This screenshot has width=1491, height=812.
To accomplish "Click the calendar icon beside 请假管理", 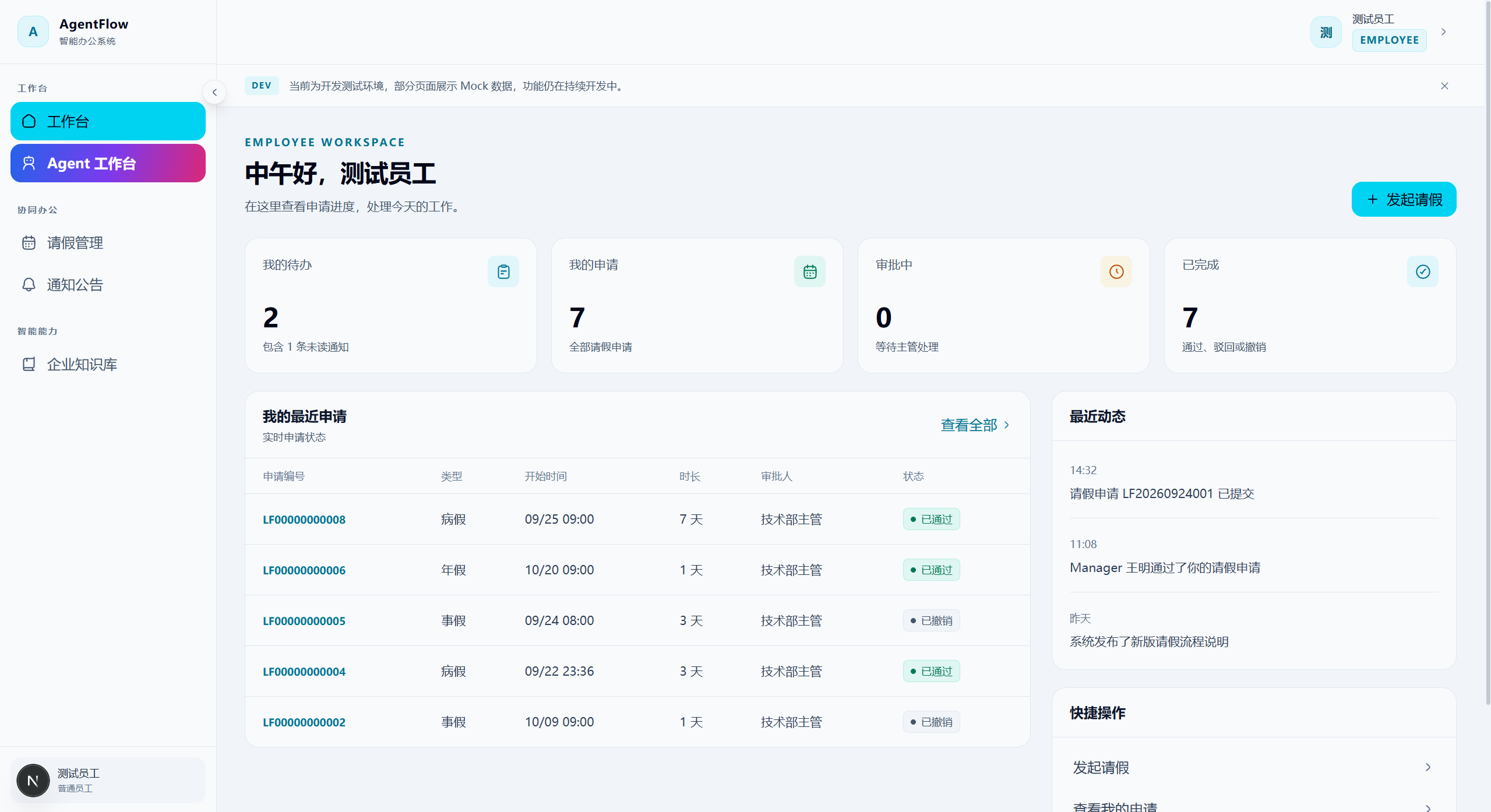I will 29,243.
